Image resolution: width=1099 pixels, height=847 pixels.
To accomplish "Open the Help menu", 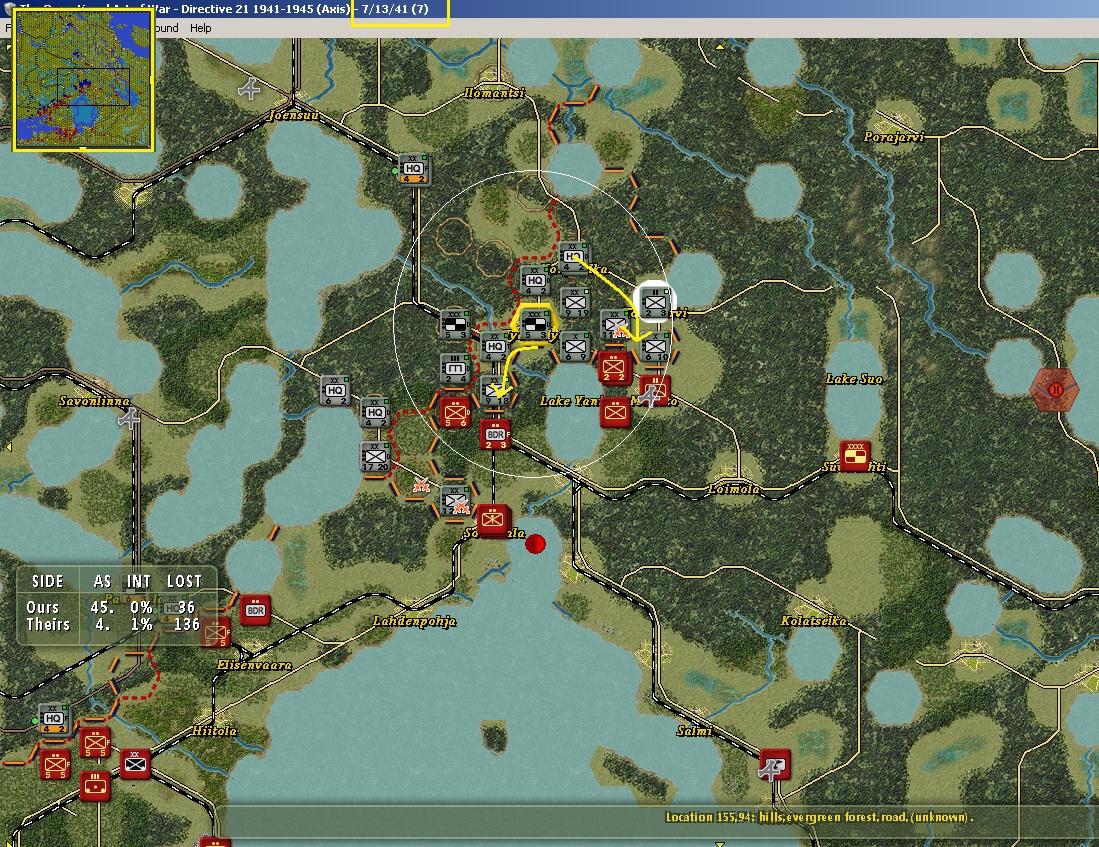I will coord(200,28).
